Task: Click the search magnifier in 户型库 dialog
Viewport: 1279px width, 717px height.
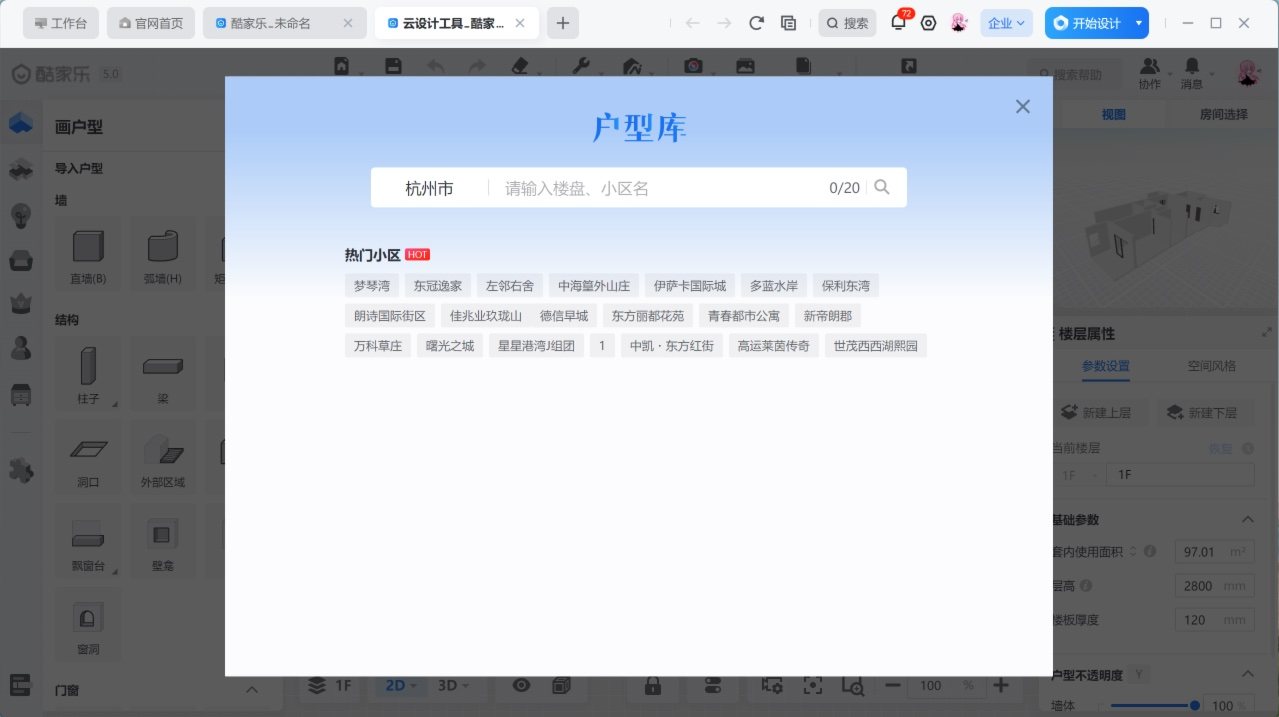Action: pos(881,187)
